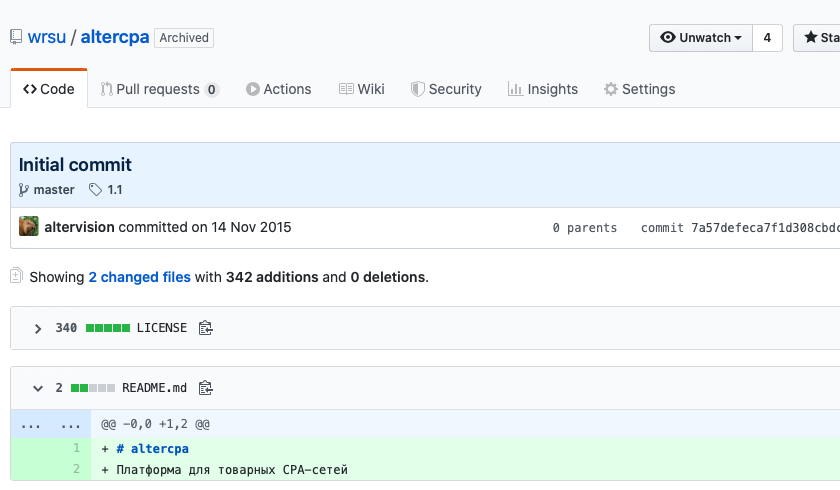Open the Wiki tab

(x=362, y=89)
